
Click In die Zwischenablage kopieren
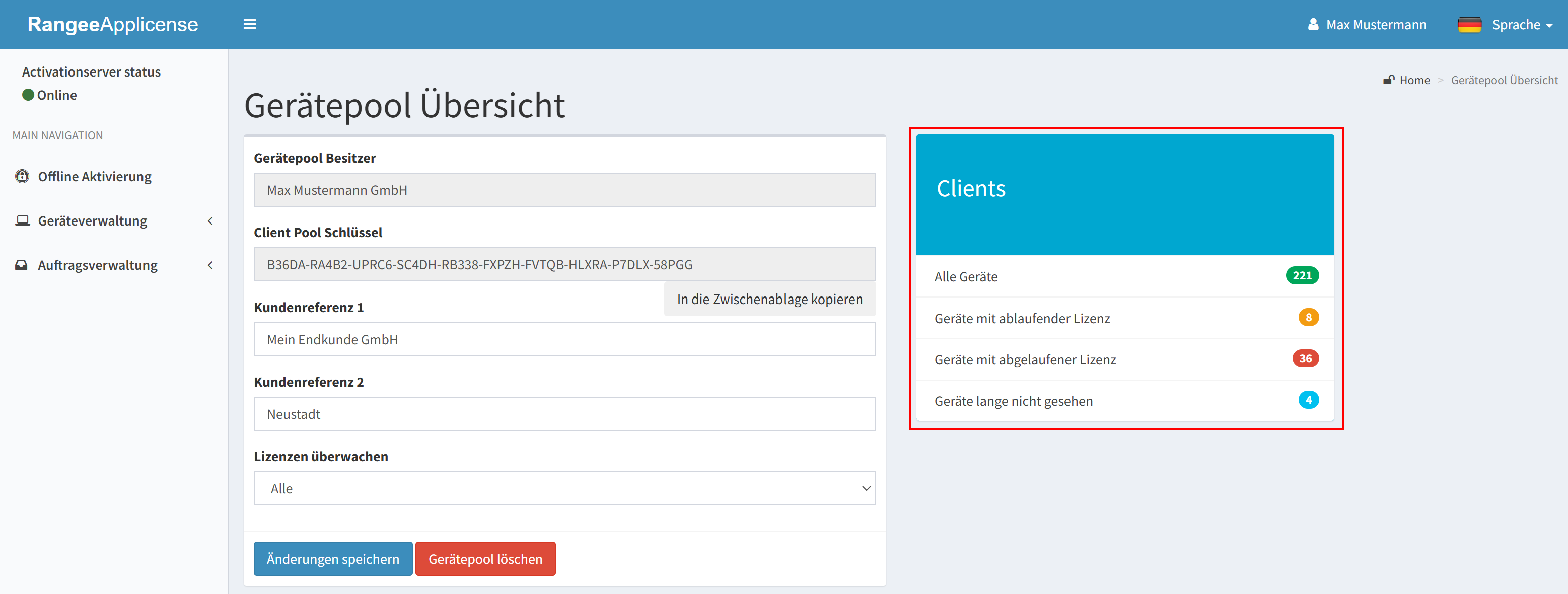coord(769,299)
